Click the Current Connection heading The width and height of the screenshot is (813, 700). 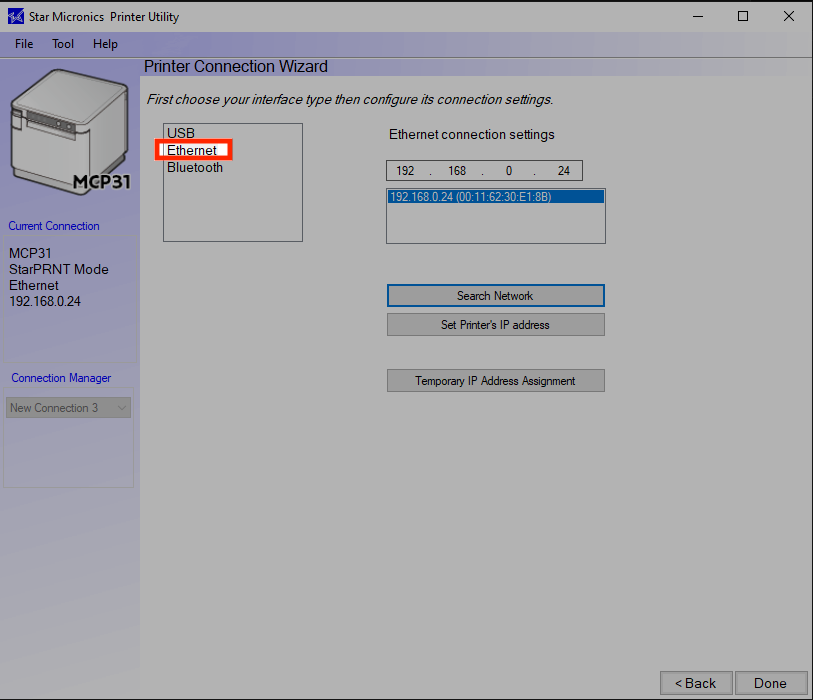pos(53,226)
